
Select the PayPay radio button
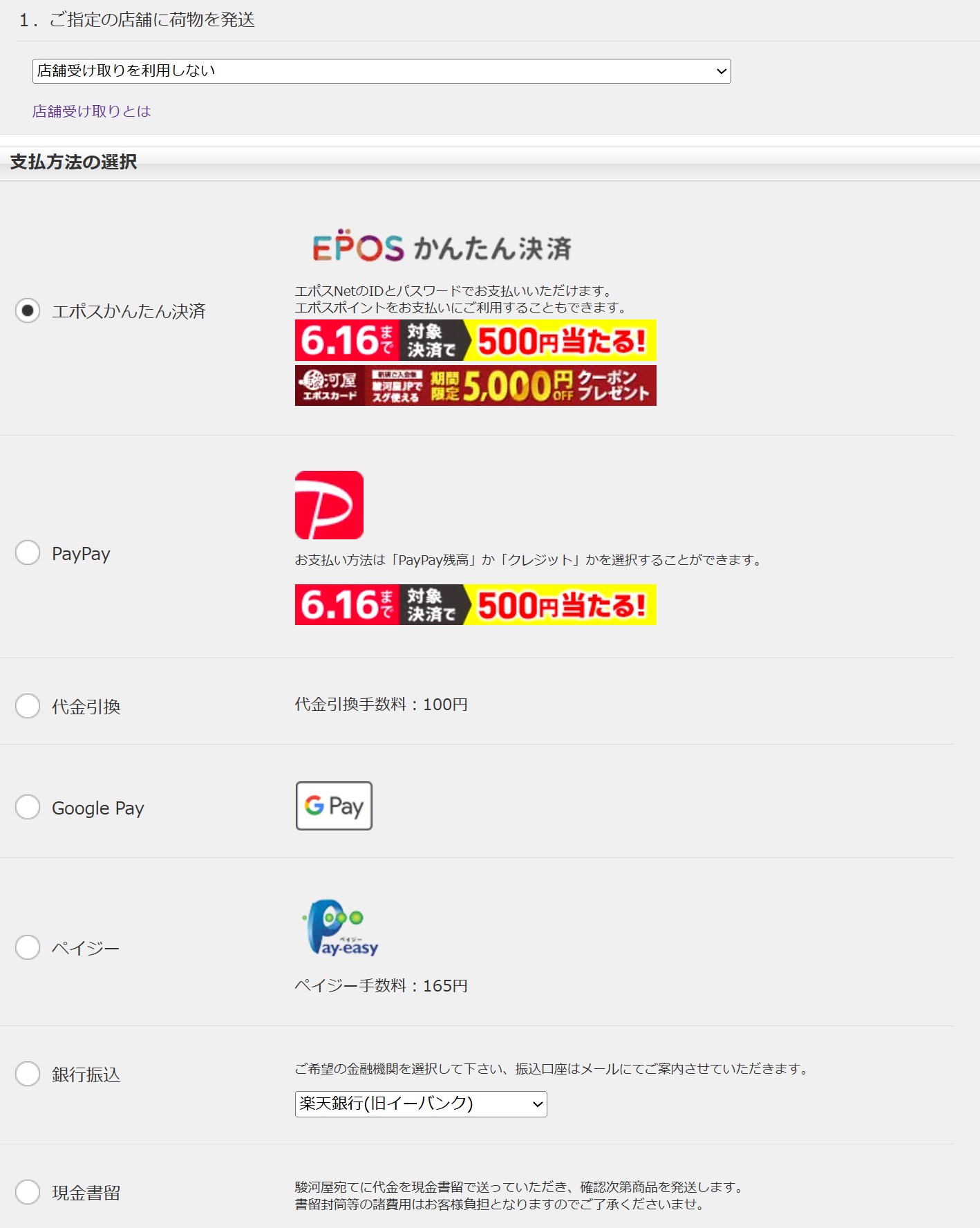(x=28, y=552)
